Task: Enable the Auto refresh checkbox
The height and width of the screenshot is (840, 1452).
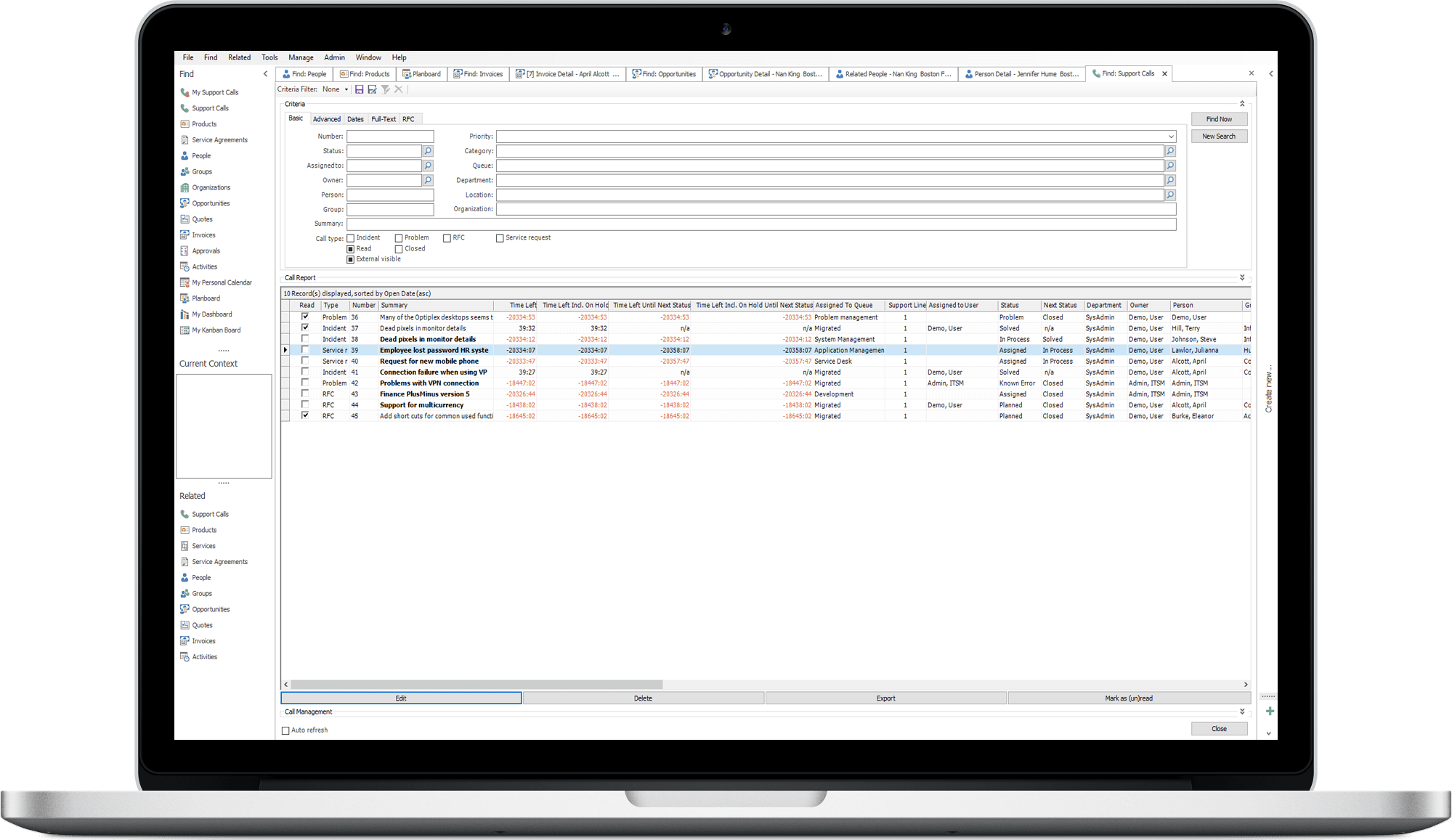Action: click(285, 730)
